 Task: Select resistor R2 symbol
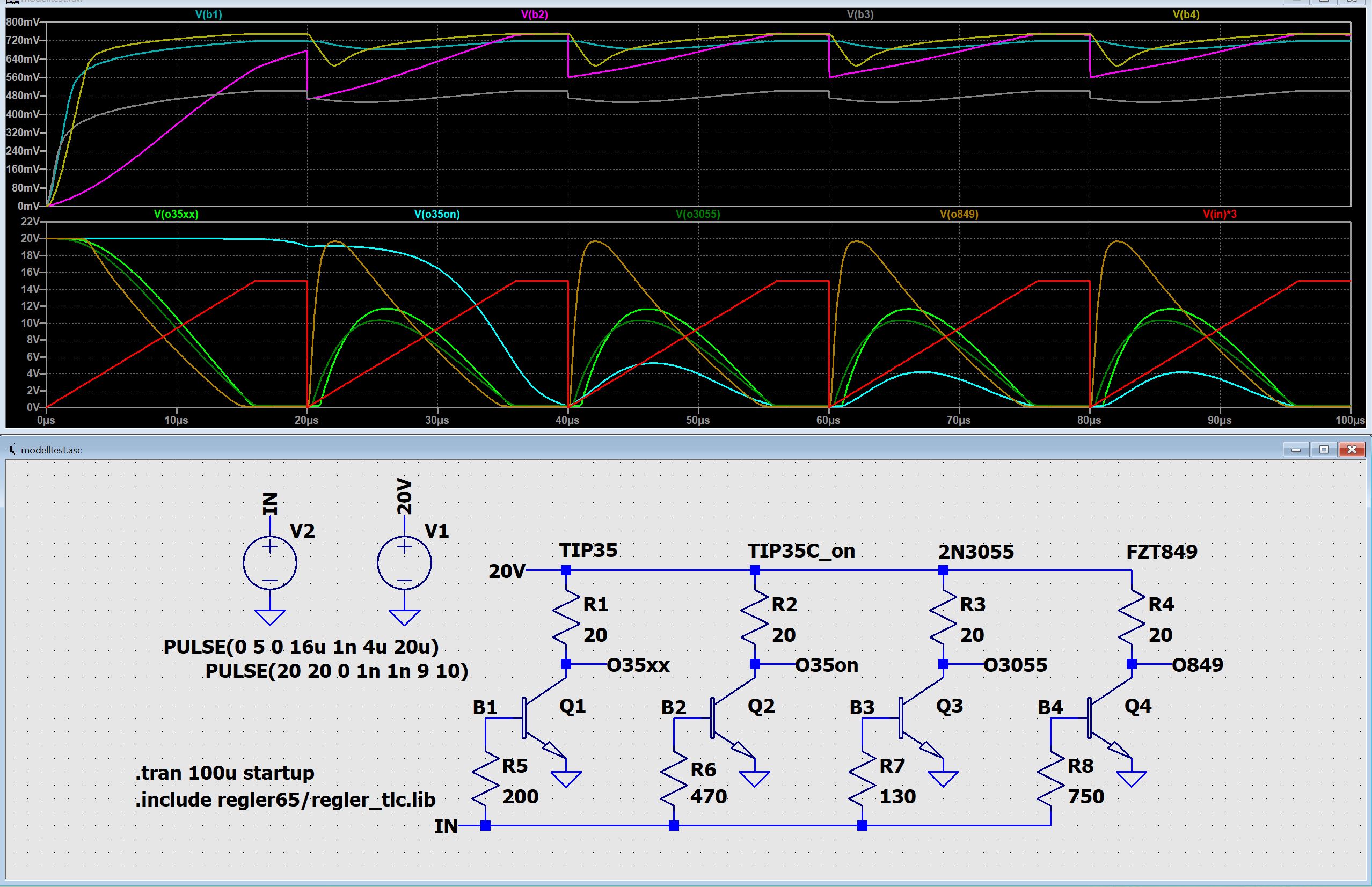pyautogui.click(x=755, y=619)
